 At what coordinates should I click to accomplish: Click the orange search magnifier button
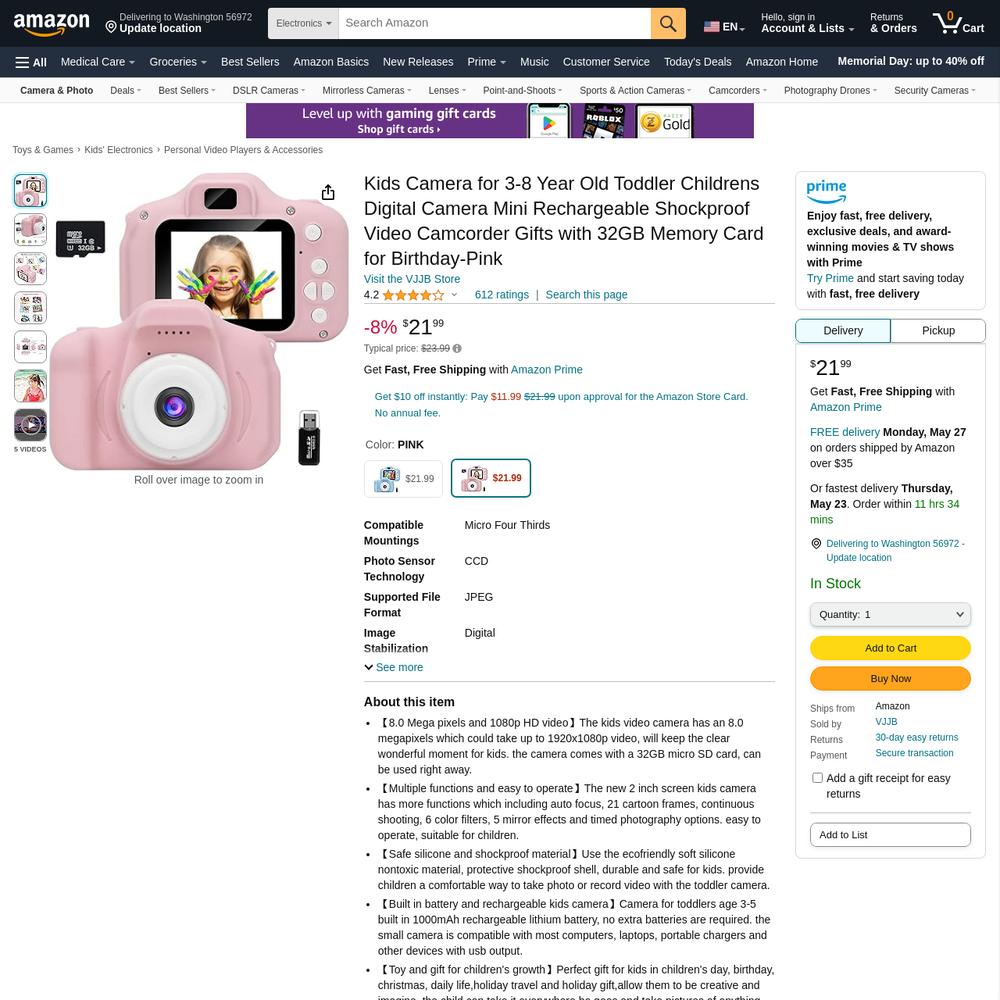668,24
